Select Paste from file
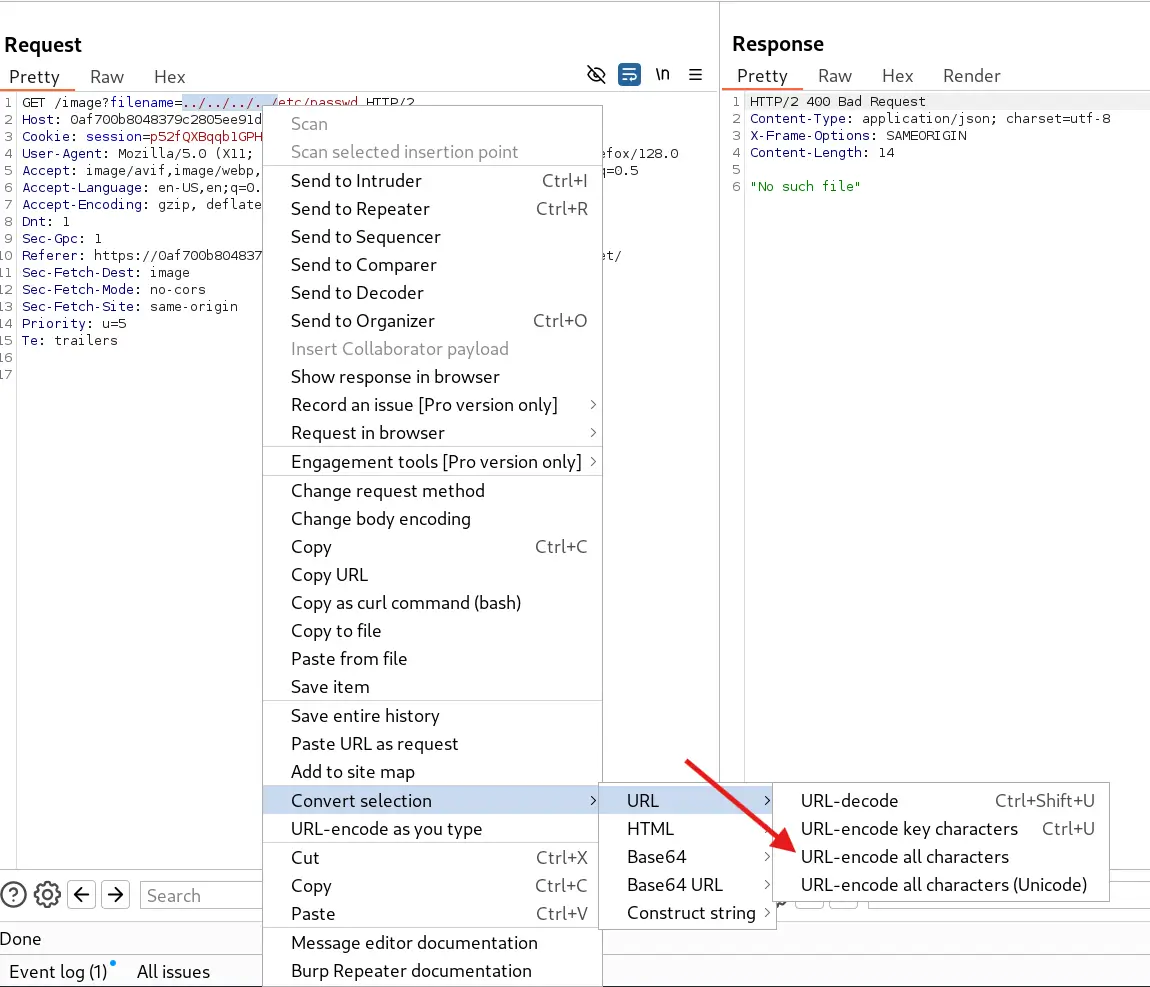The image size is (1150, 987). (x=432, y=658)
